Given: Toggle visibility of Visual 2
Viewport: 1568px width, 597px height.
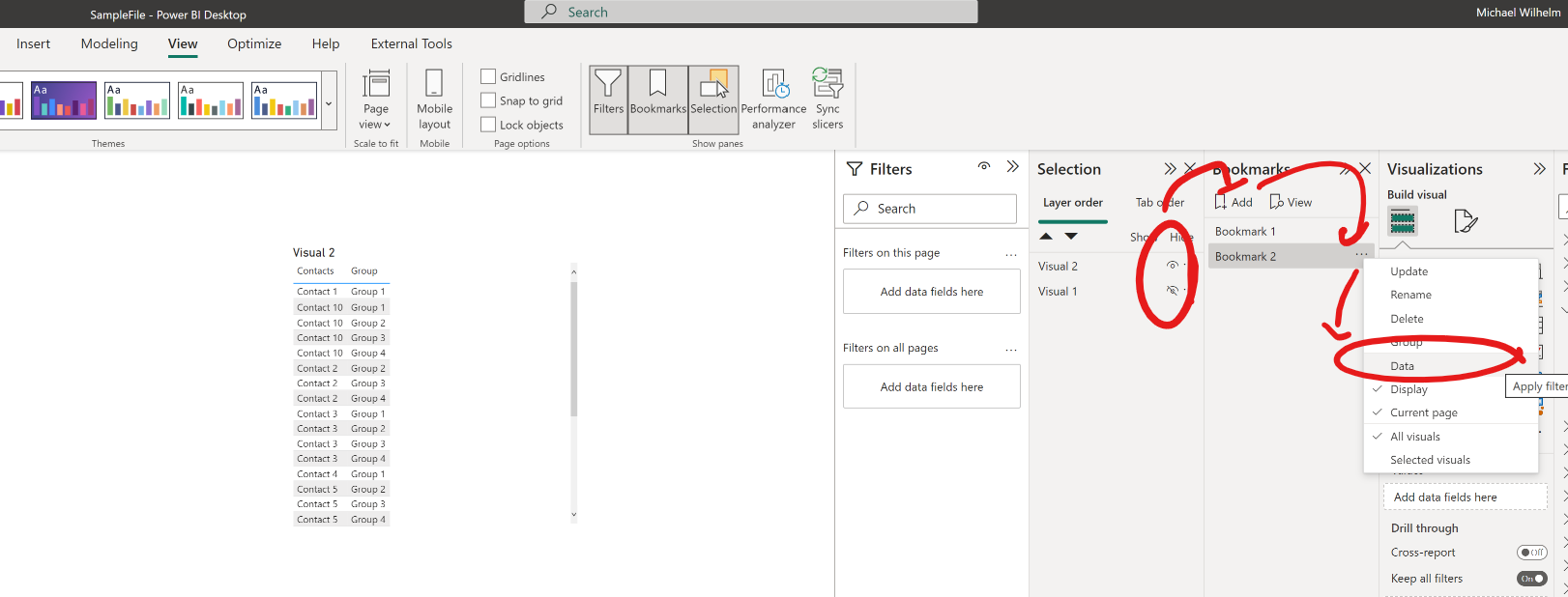Looking at the screenshot, I should pos(1173,266).
